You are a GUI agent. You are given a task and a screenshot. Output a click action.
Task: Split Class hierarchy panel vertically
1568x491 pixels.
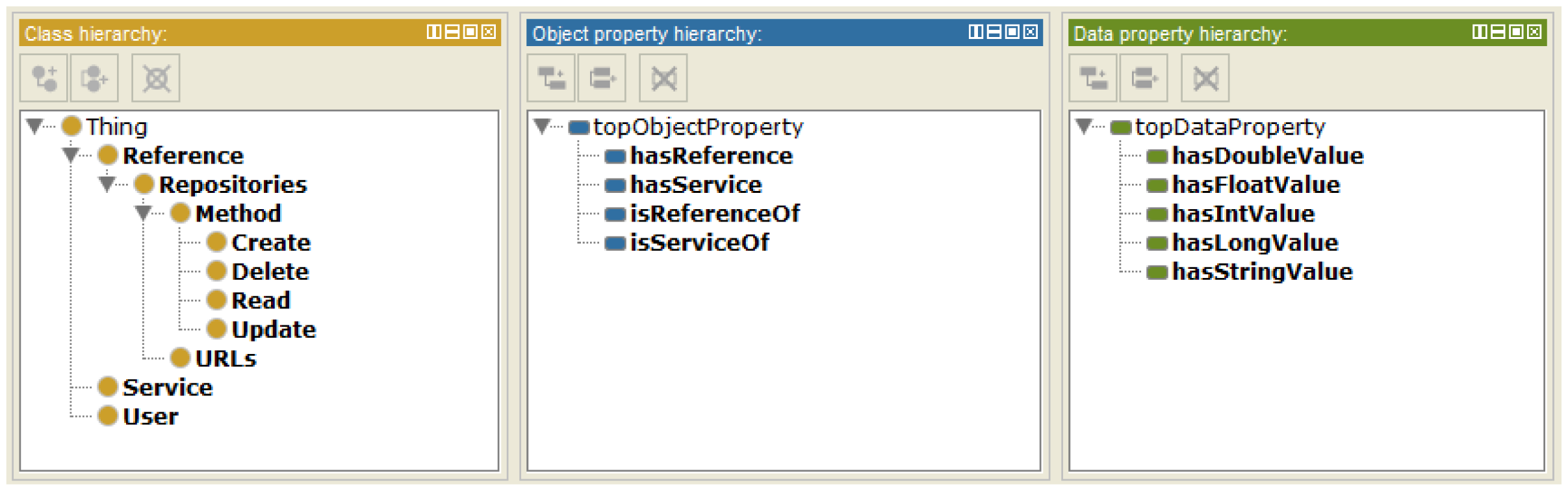pos(433,32)
